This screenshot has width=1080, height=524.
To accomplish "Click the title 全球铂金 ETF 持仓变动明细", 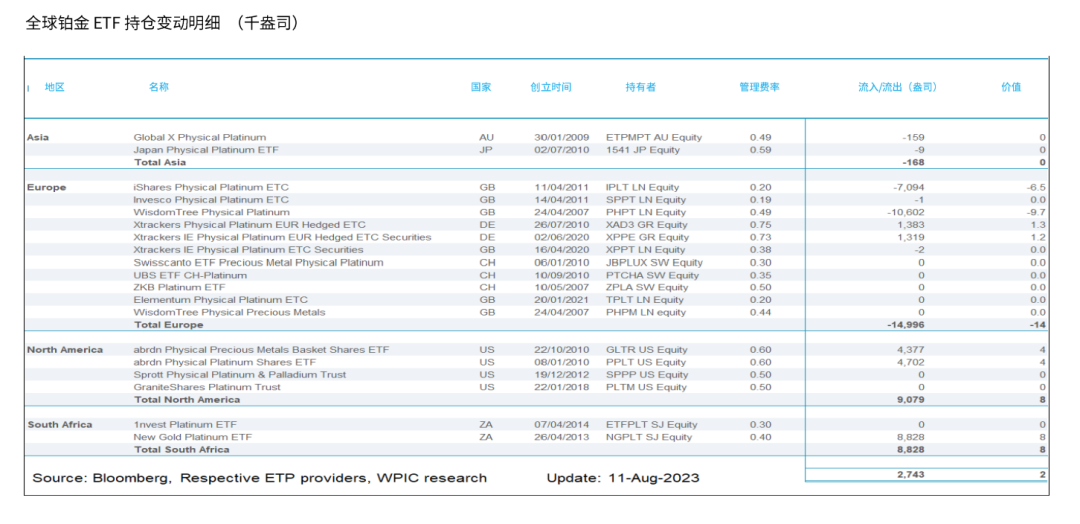I will (x=123, y=23).
